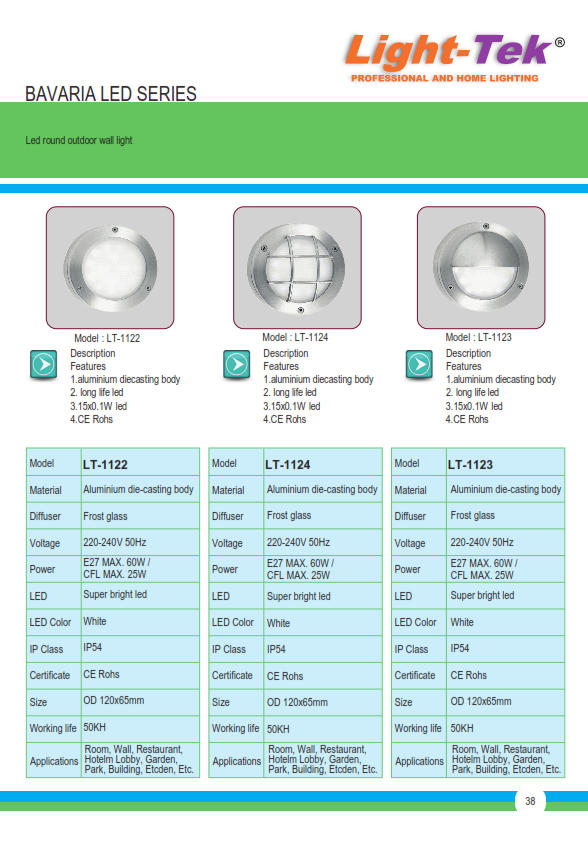Screen dimensions: 588x842
Task: Click the 'Model : LT-1123' caption
Action: 478,337
